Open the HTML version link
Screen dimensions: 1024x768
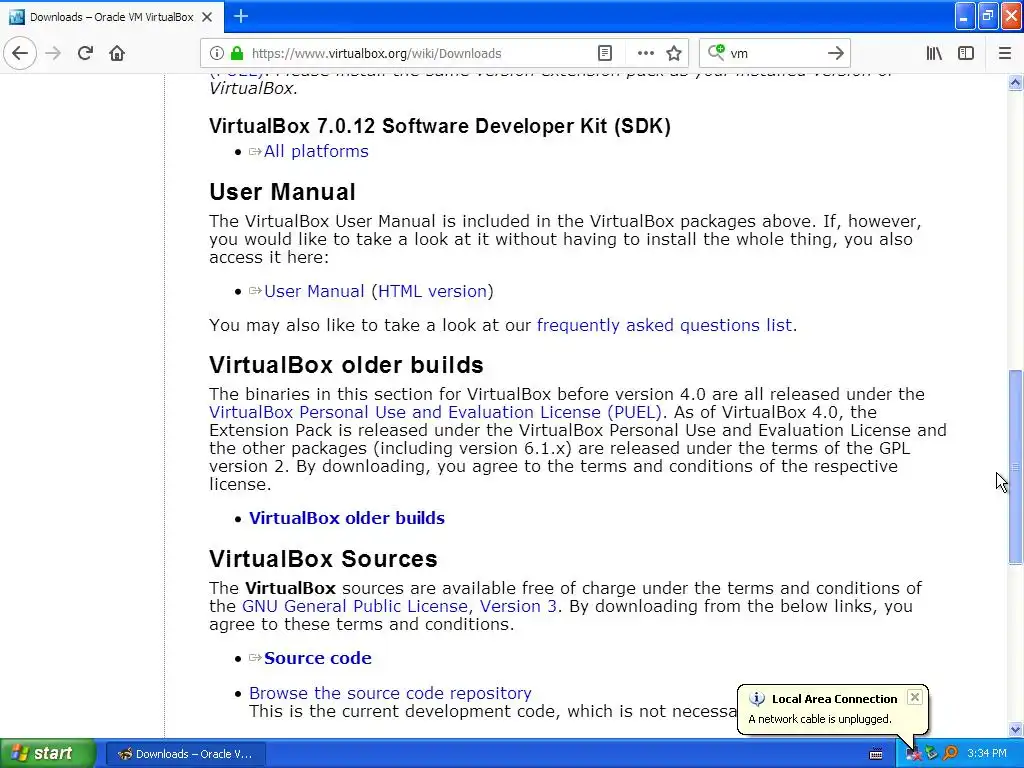coord(432,291)
